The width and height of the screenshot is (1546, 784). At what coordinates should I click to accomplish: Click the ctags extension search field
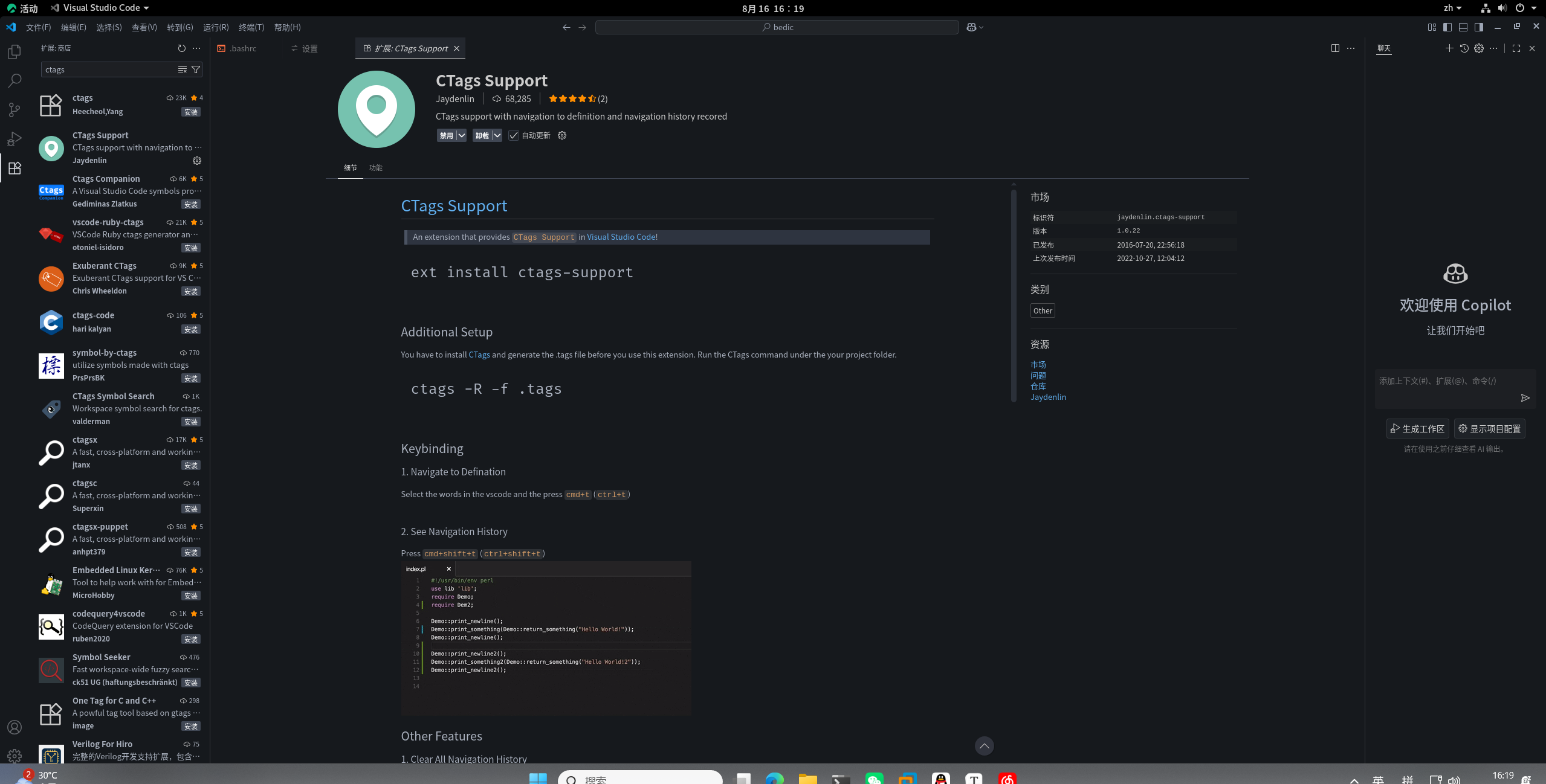click(109, 69)
